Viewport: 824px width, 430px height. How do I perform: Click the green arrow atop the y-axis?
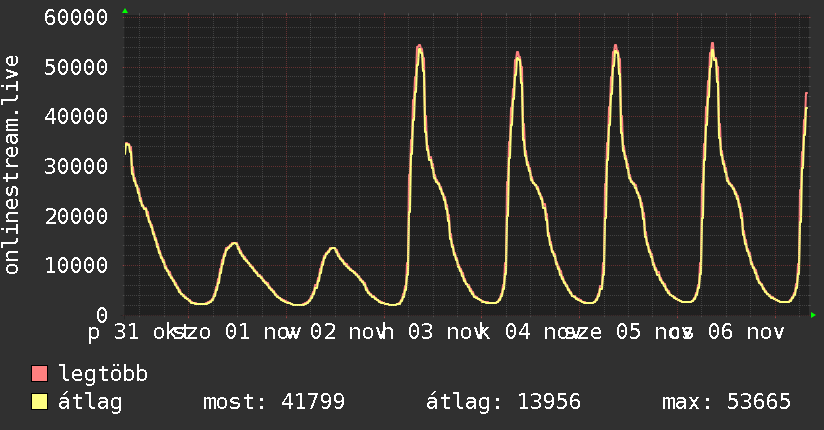pos(125,11)
